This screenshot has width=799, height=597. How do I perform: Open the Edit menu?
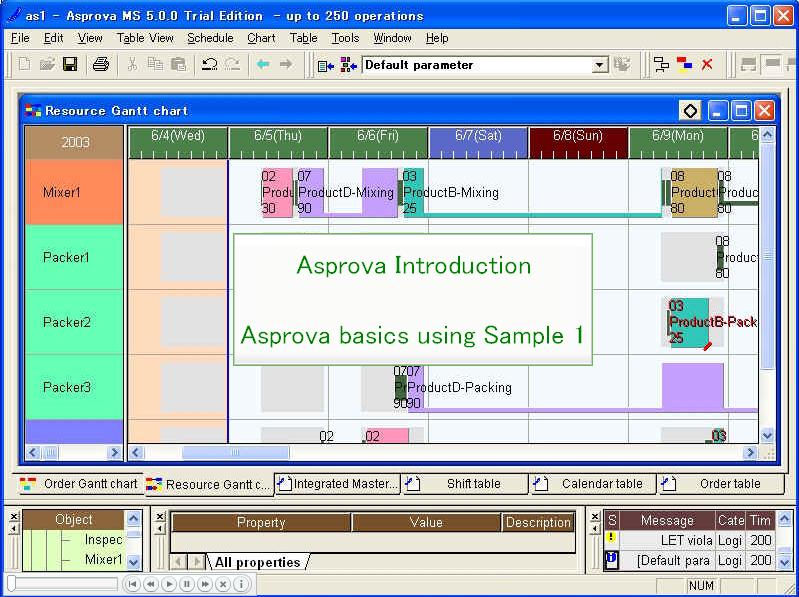pos(53,38)
